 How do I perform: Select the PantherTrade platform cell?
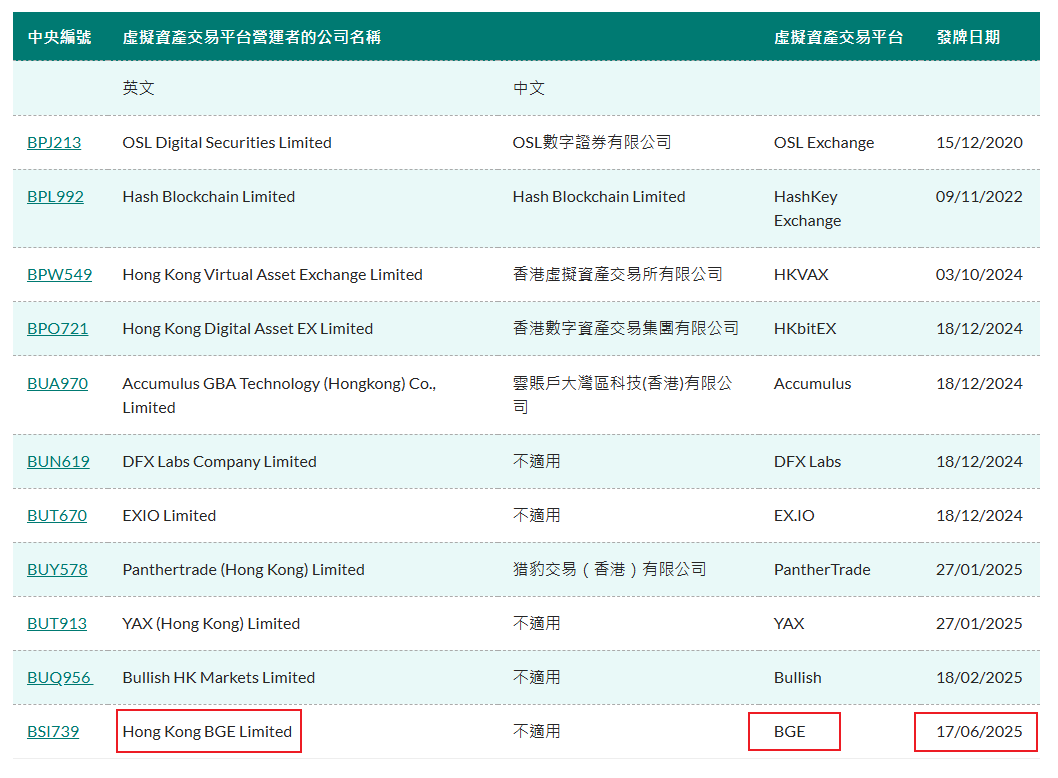click(x=822, y=569)
